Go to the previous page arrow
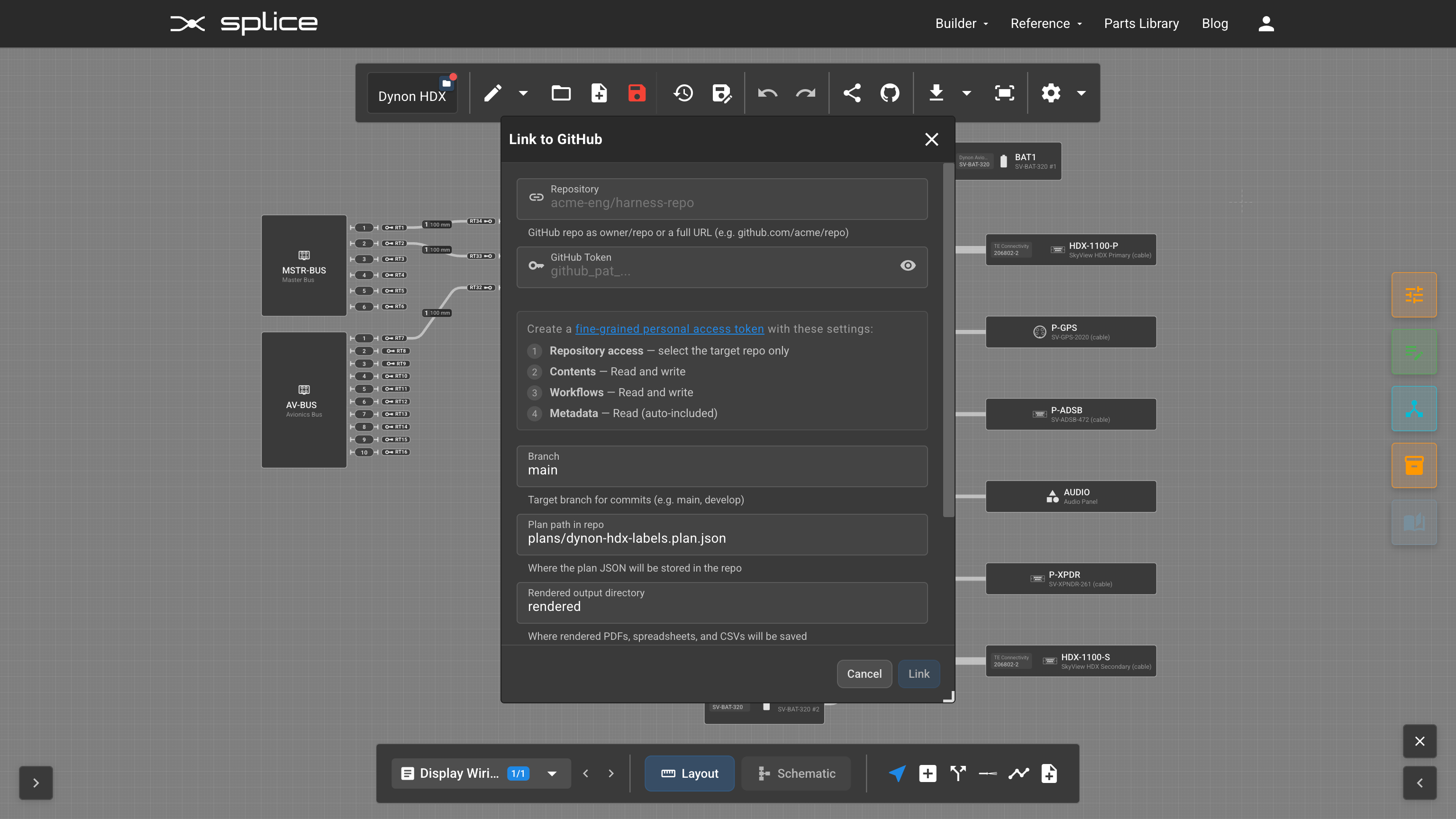The height and width of the screenshot is (819, 1456). tap(585, 773)
